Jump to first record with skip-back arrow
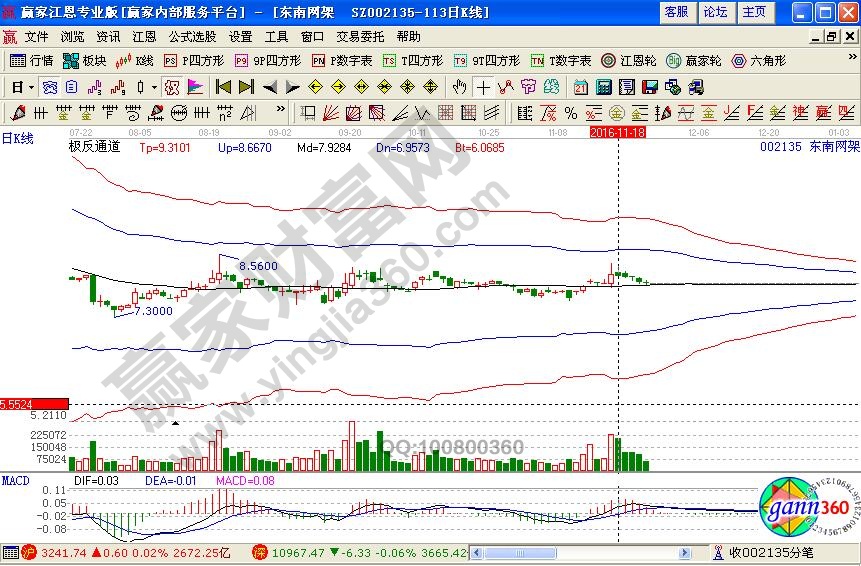Screen dimensions: 861x566 click(x=223, y=87)
